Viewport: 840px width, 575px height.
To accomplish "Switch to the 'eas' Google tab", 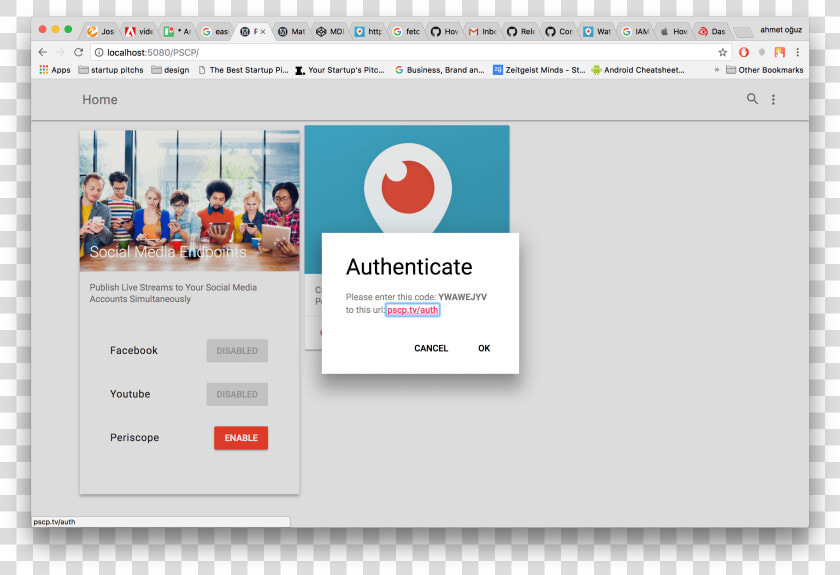I will coord(215,32).
